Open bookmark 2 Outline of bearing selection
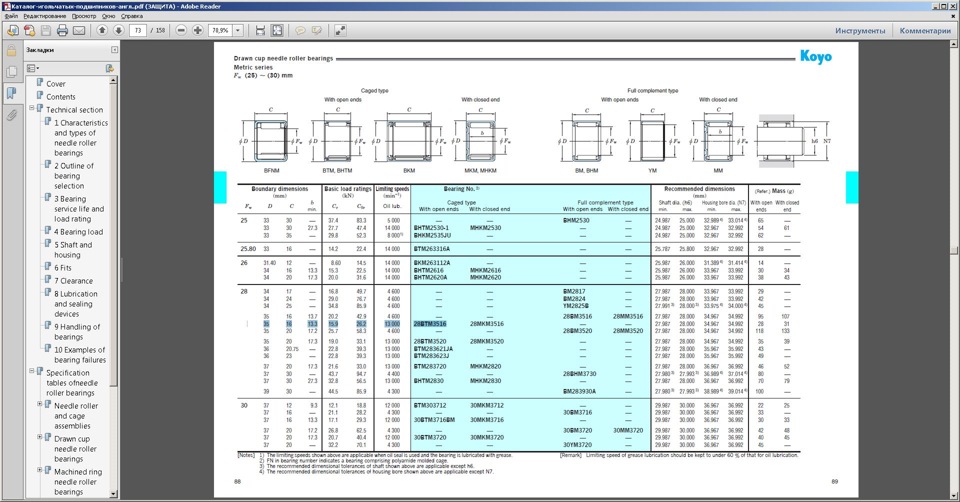Viewport: 960px width, 502px height. tap(73, 176)
